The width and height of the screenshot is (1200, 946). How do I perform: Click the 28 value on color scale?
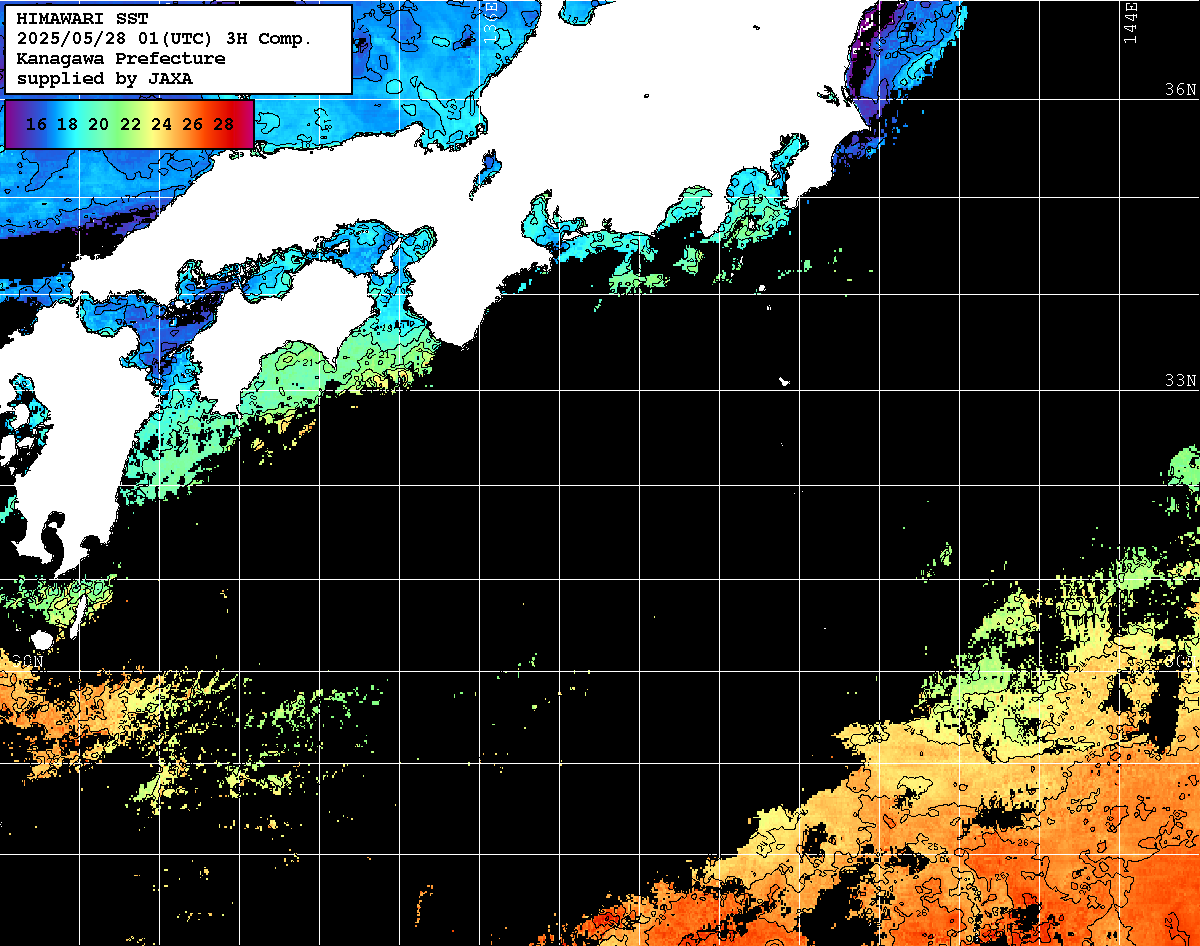pyautogui.click(x=224, y=124)
